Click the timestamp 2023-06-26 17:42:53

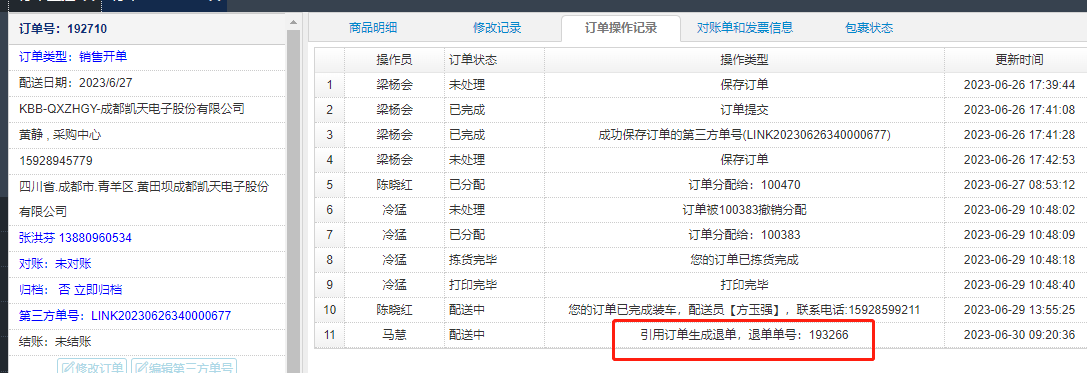pyautogui.click(x=1019, y=159)
